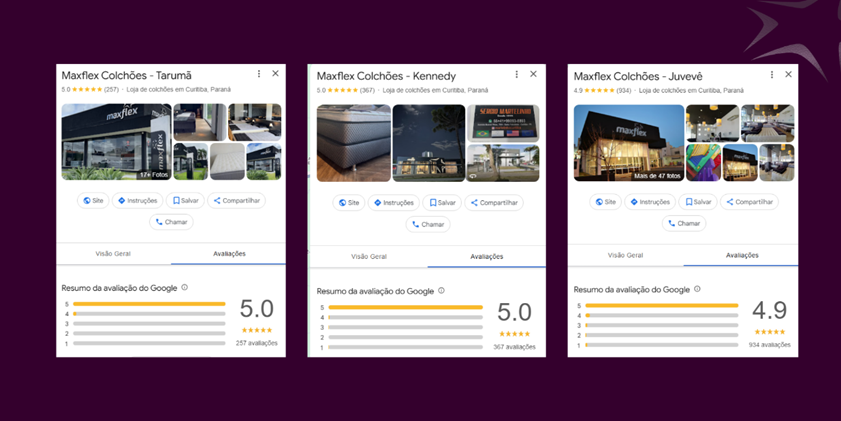Close the Tarumã card
This screenshot has height=421, width=841.
[x=275, y=73]
